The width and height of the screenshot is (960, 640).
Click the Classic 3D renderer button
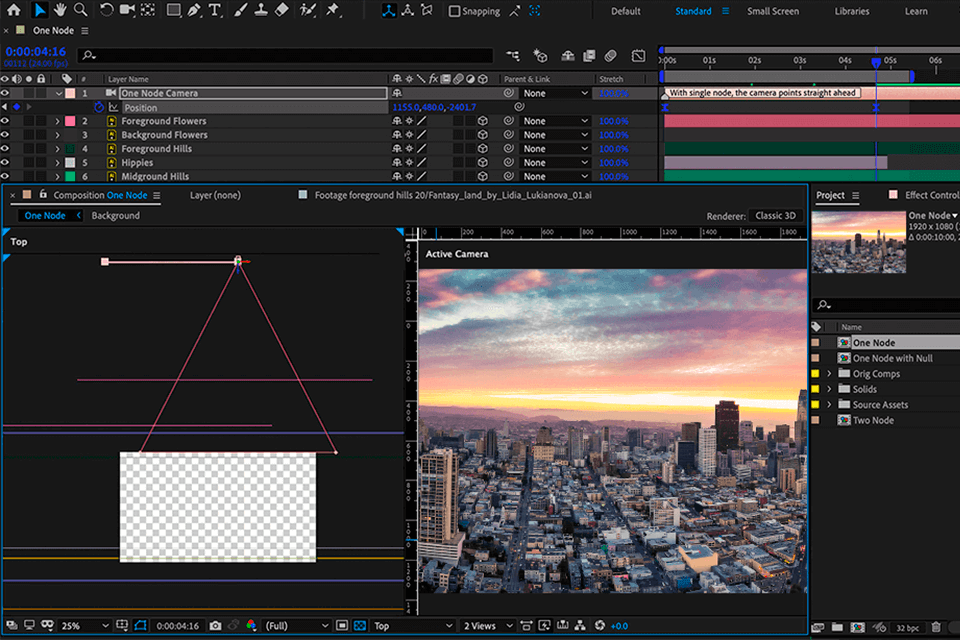click(775, 216)
